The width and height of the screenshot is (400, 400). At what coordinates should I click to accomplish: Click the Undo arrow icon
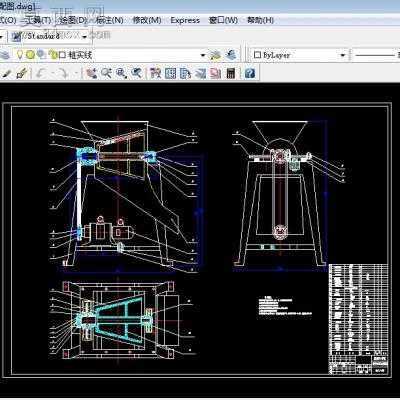click(41, 73)
